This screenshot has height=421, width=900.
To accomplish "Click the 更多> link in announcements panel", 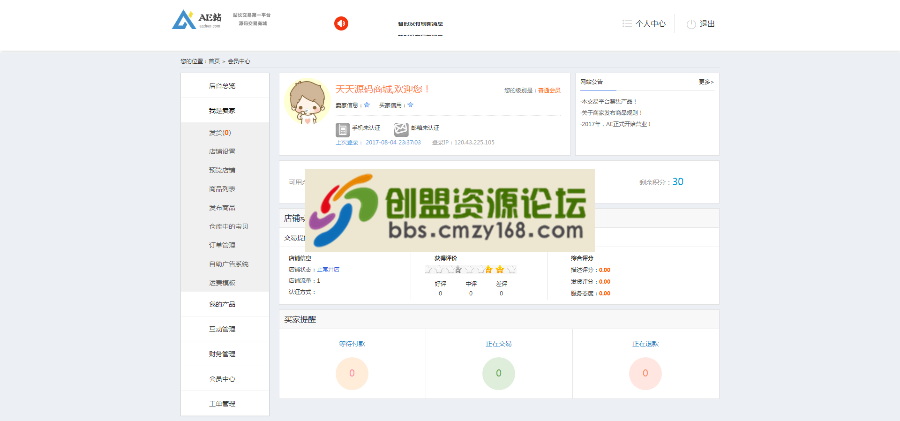I will (x=706, y=81).
